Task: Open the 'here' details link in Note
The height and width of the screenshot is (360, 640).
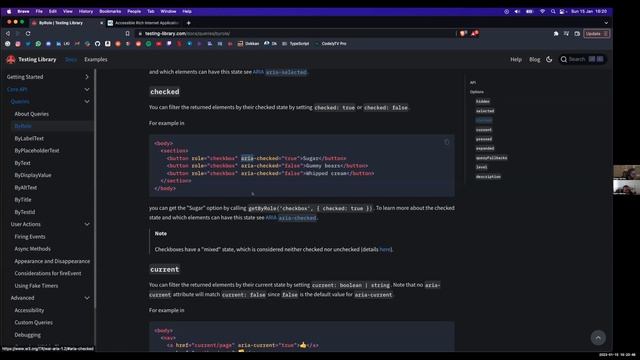Action: tap(384, 249)
